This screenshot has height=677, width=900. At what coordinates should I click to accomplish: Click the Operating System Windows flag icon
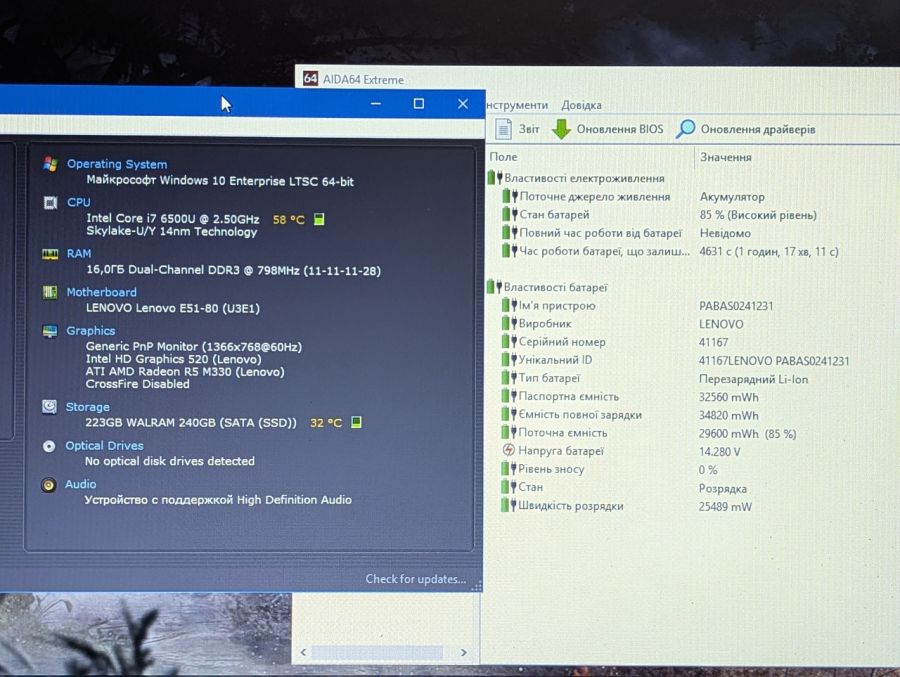pos(50,164)
